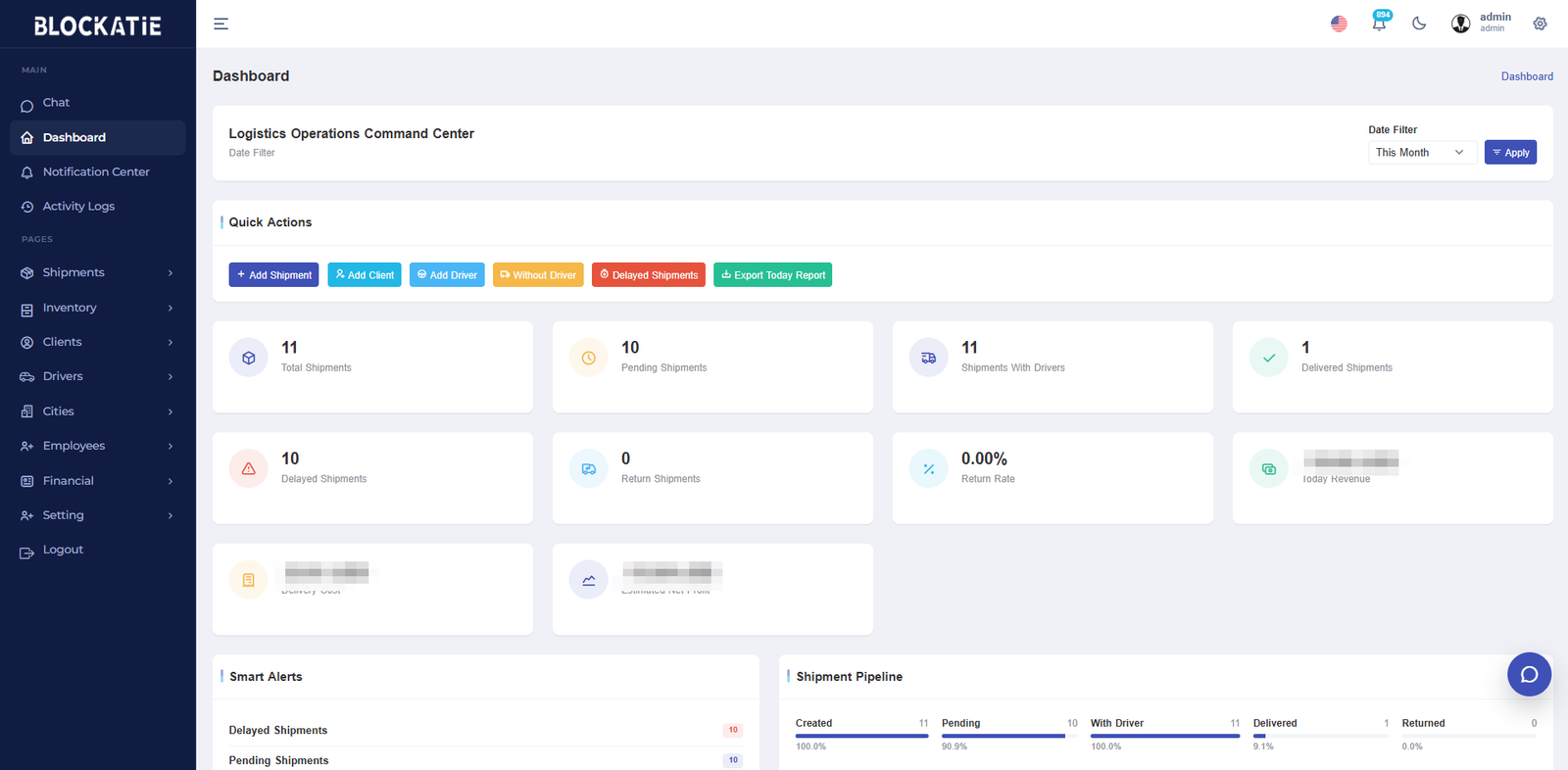Open the language flag selector

click(x=1339, y=24)
